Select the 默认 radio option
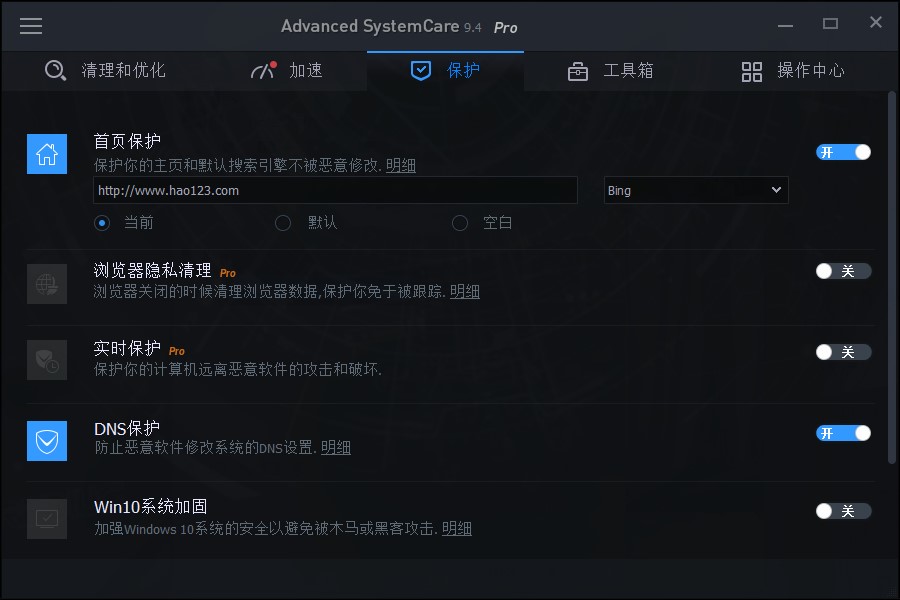The image size is (900, 600). [x=283, y=223]
